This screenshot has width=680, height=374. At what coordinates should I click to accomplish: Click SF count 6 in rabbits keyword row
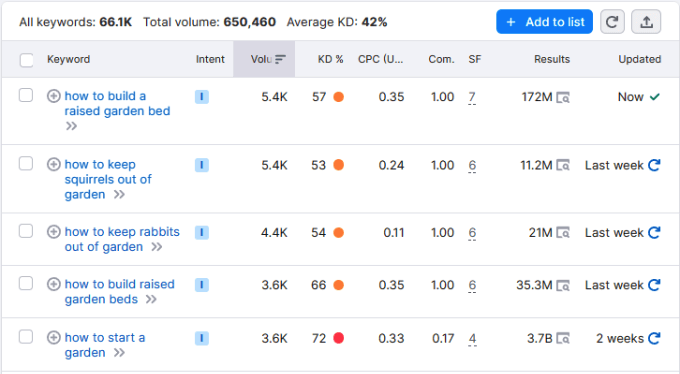[472, 233]
